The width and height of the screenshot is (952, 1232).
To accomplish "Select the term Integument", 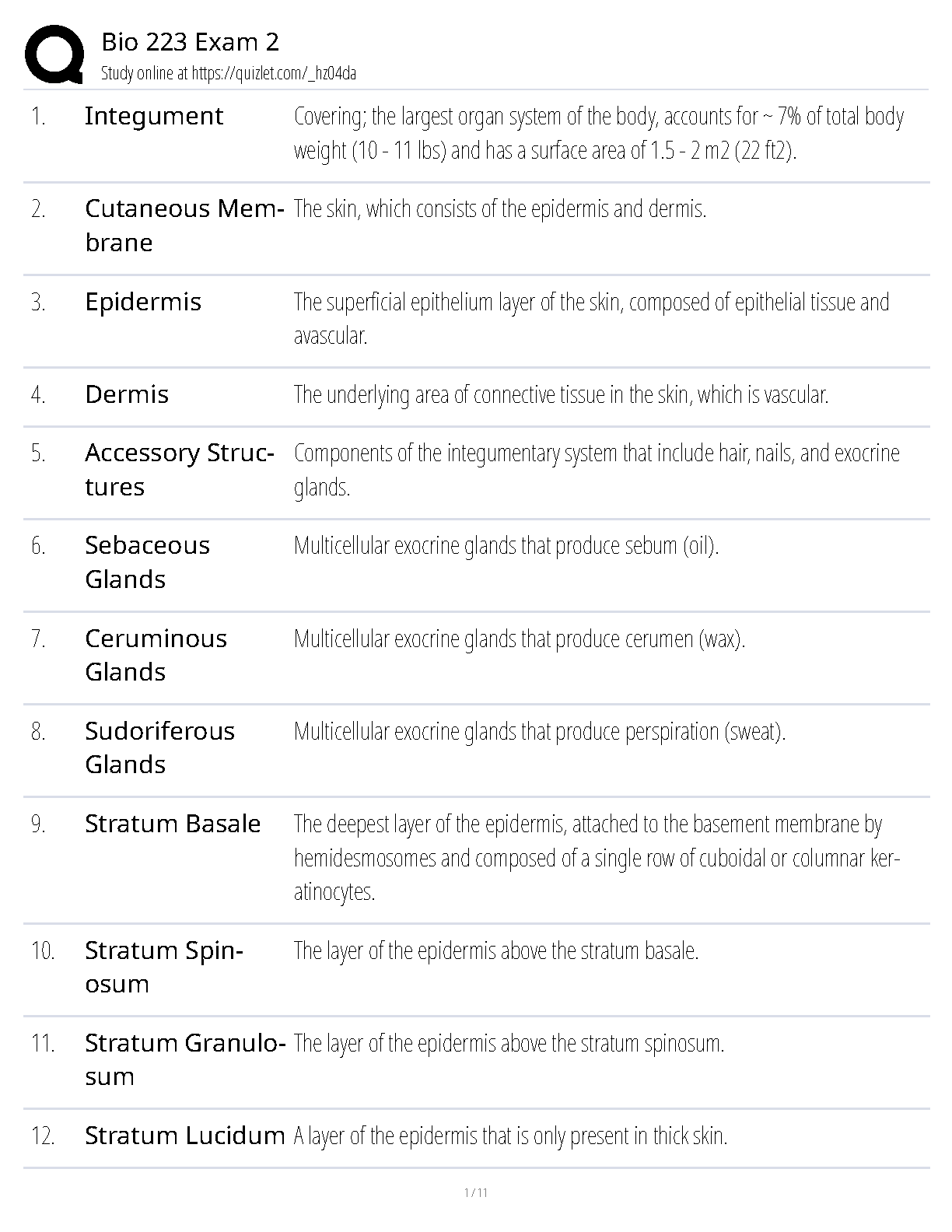I will pos(154,117).
